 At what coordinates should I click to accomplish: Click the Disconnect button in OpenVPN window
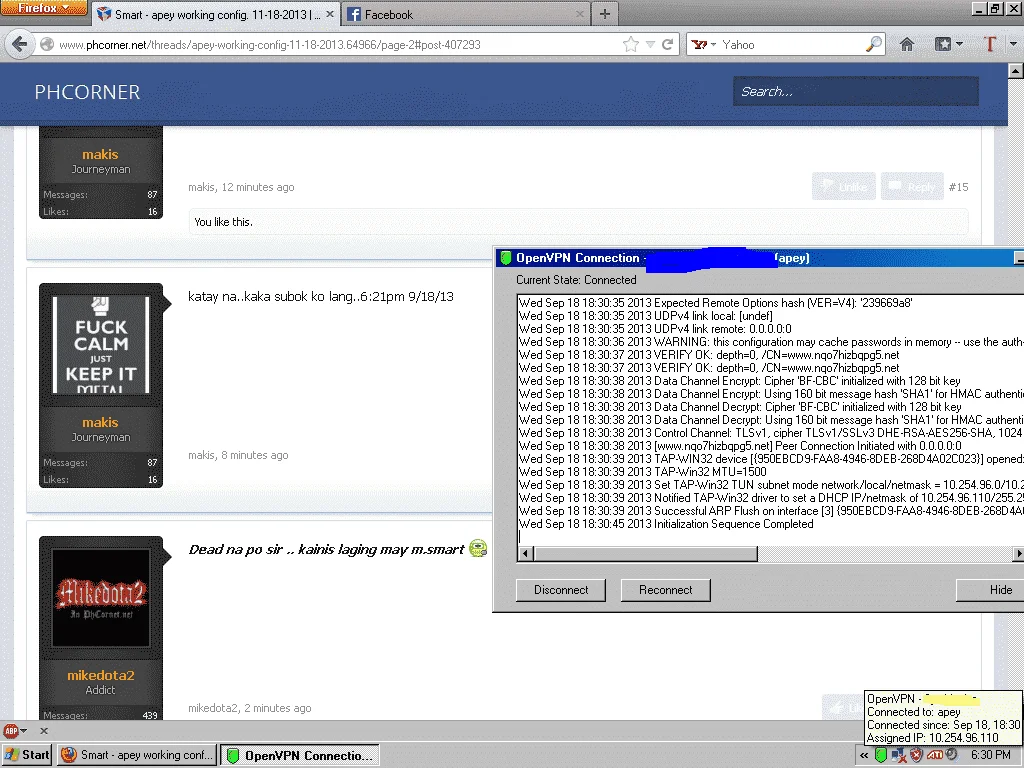561,590
